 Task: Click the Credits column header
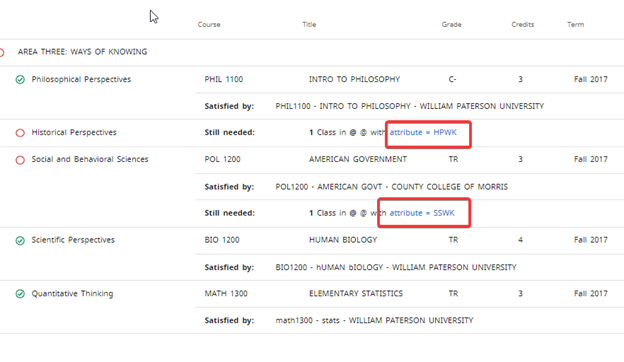(x=523, y=24)
